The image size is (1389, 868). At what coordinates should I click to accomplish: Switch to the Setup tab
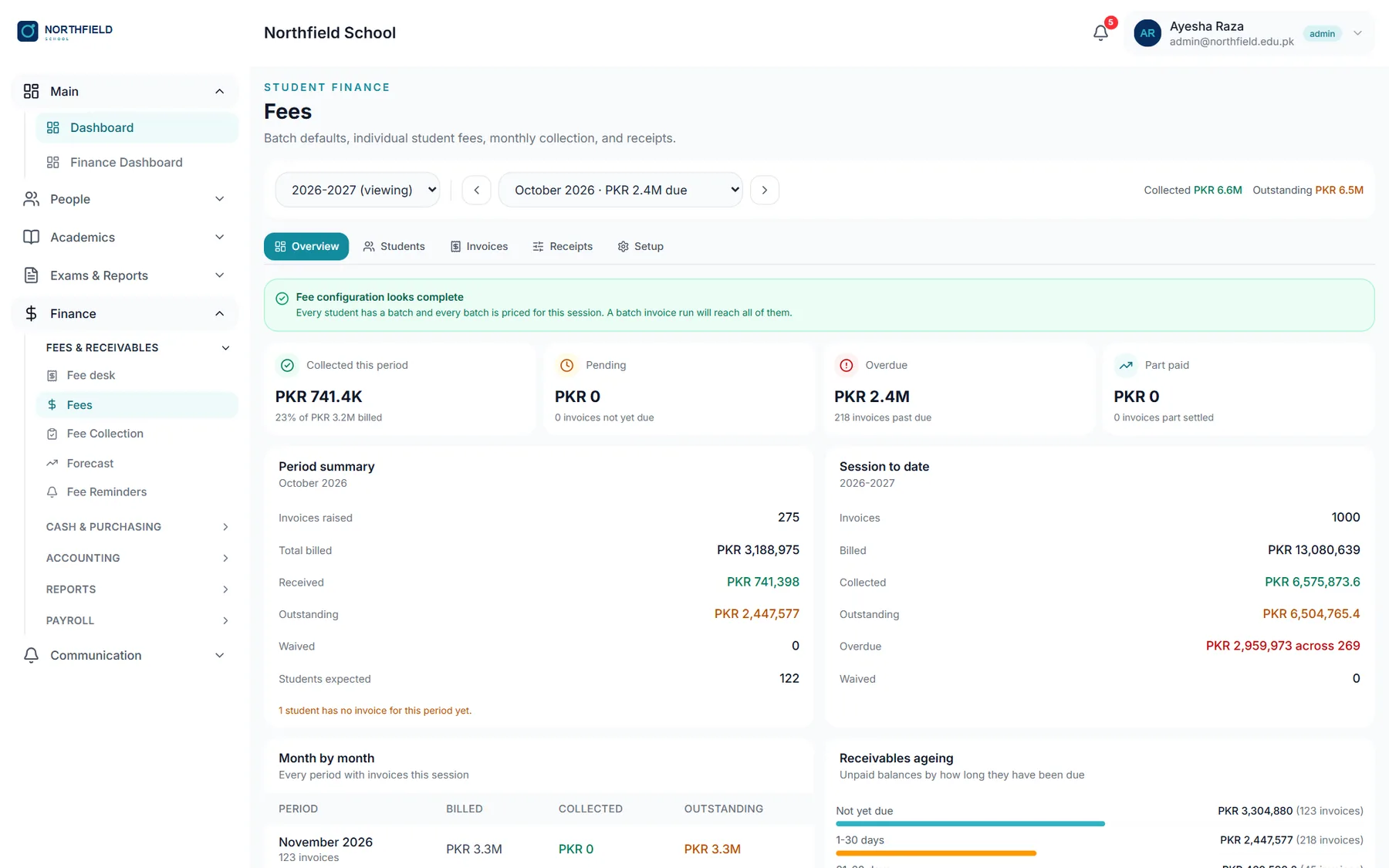point(640,246)
